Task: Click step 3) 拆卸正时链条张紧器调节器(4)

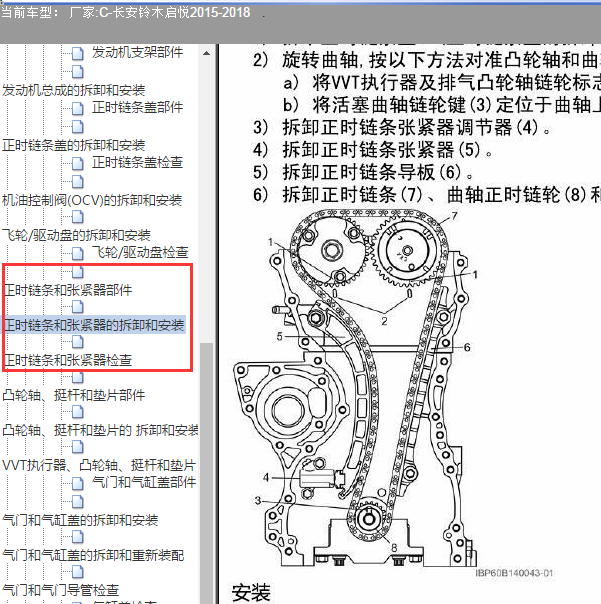Action: click(402, 127)
